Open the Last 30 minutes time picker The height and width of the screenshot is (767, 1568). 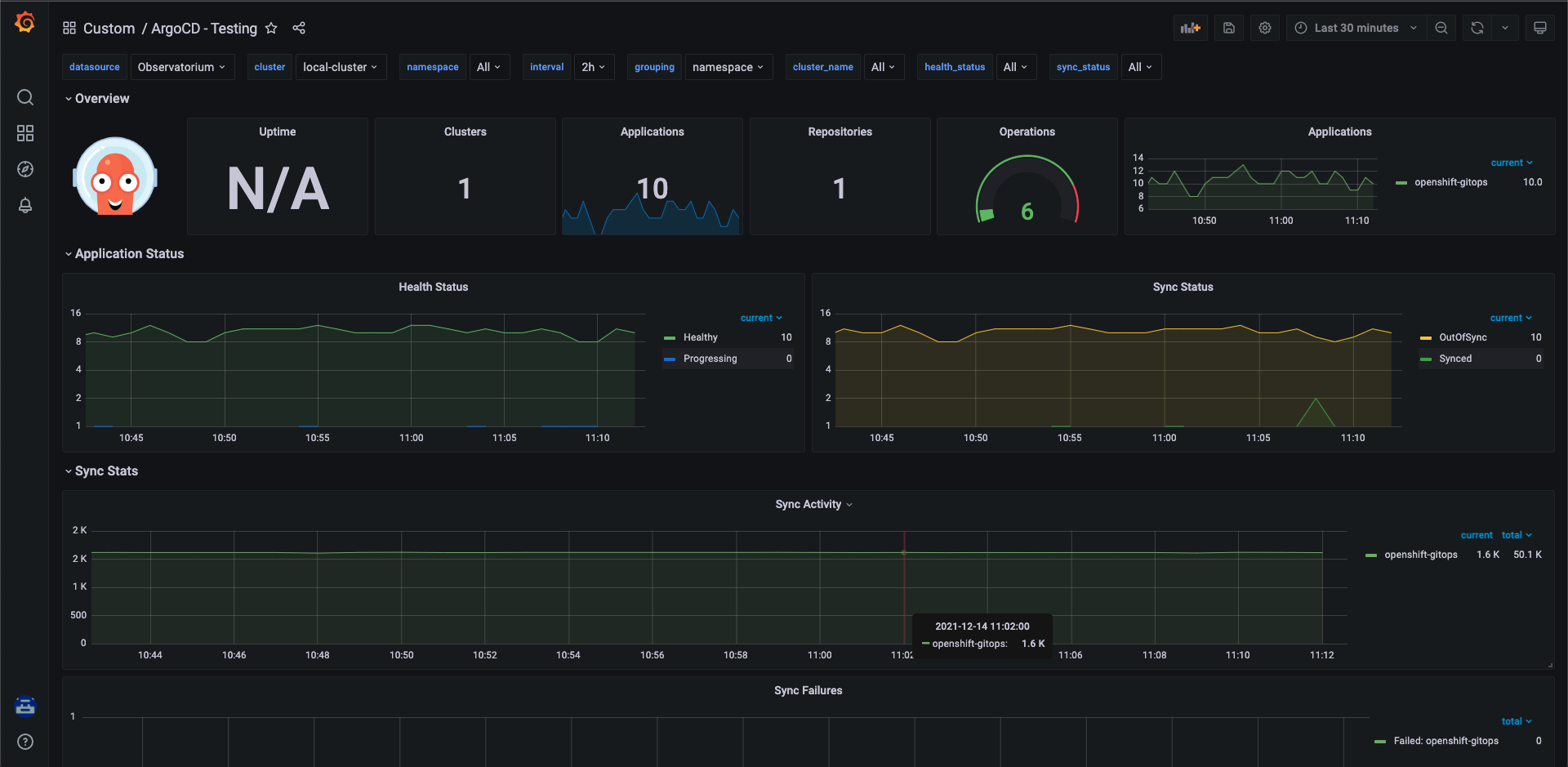click(x=1356, y=28)
